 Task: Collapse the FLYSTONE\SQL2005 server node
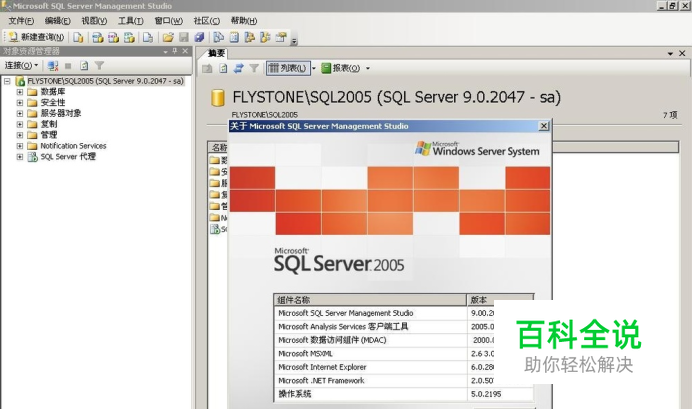tap(7, 81)
